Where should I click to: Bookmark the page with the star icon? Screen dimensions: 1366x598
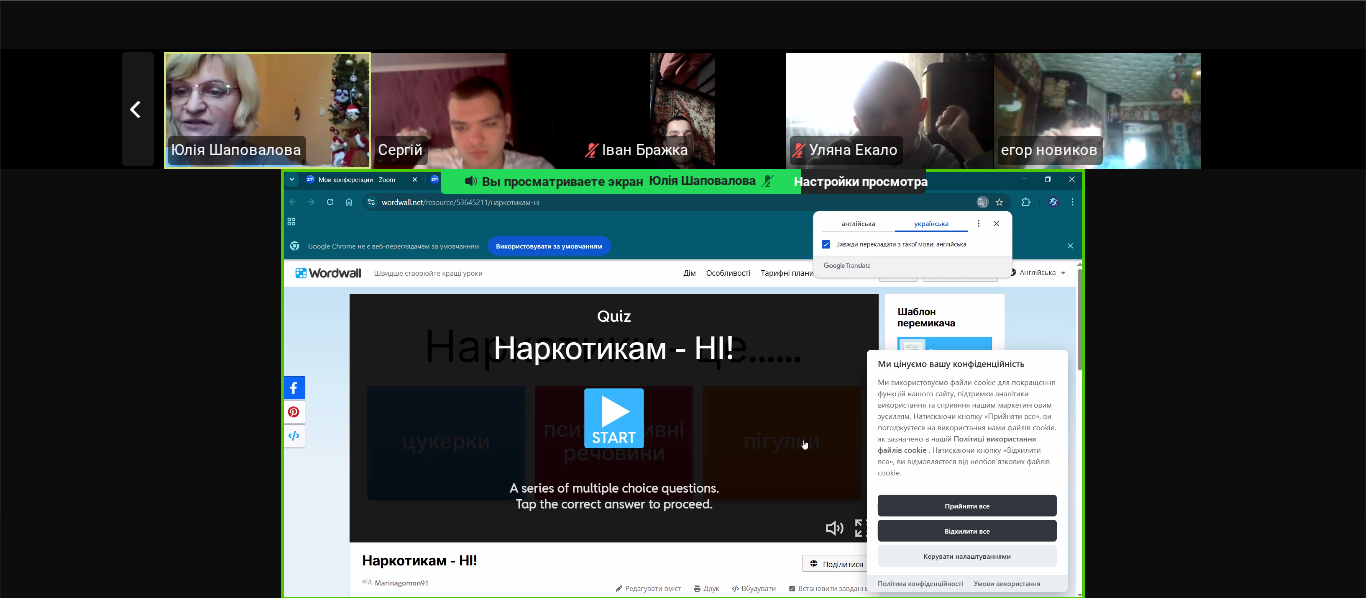(999, 202)
